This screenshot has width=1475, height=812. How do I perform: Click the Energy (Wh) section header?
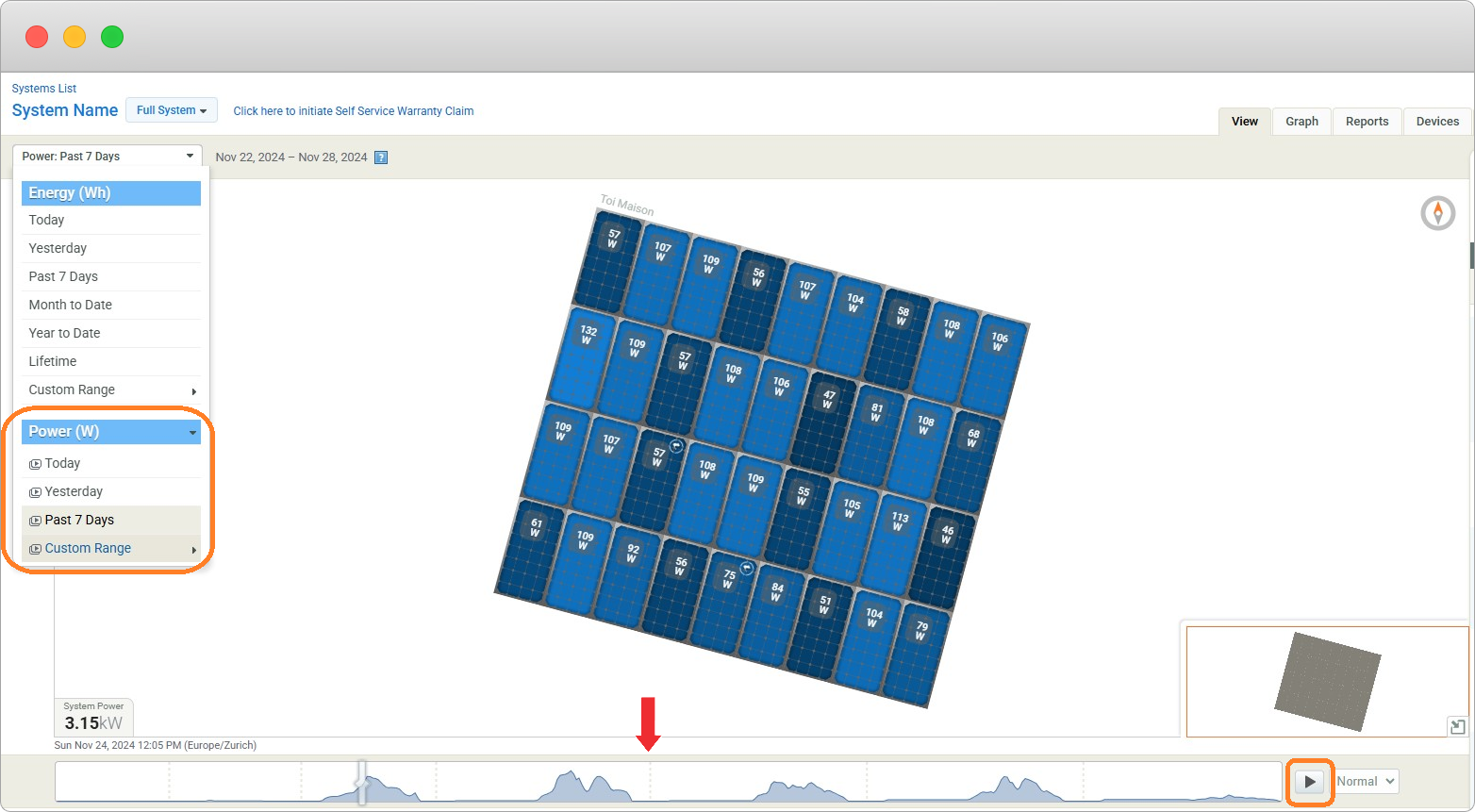pyautogui.click(x=111, y=193)
